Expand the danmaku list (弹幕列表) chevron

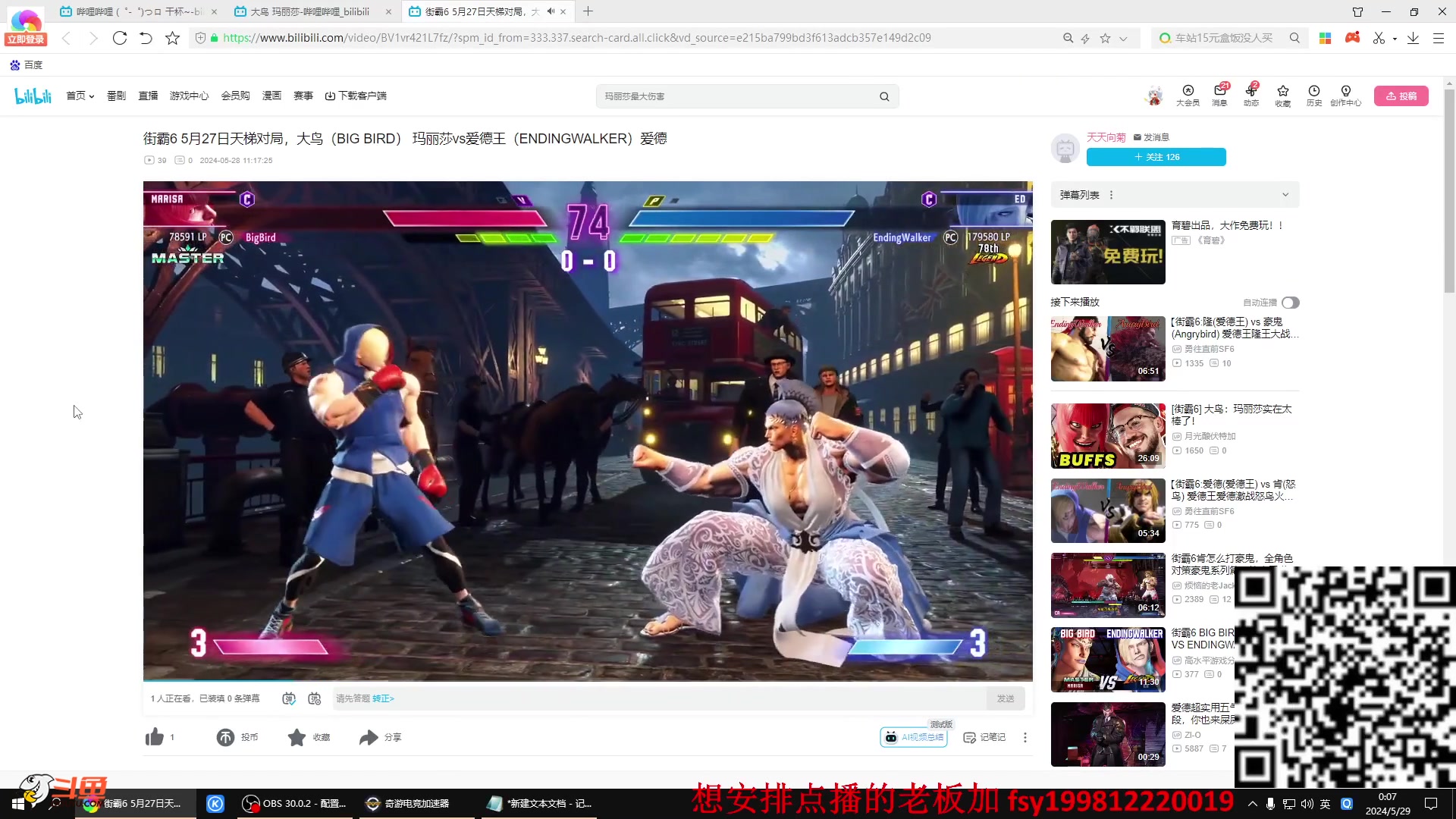(1285, 195)
